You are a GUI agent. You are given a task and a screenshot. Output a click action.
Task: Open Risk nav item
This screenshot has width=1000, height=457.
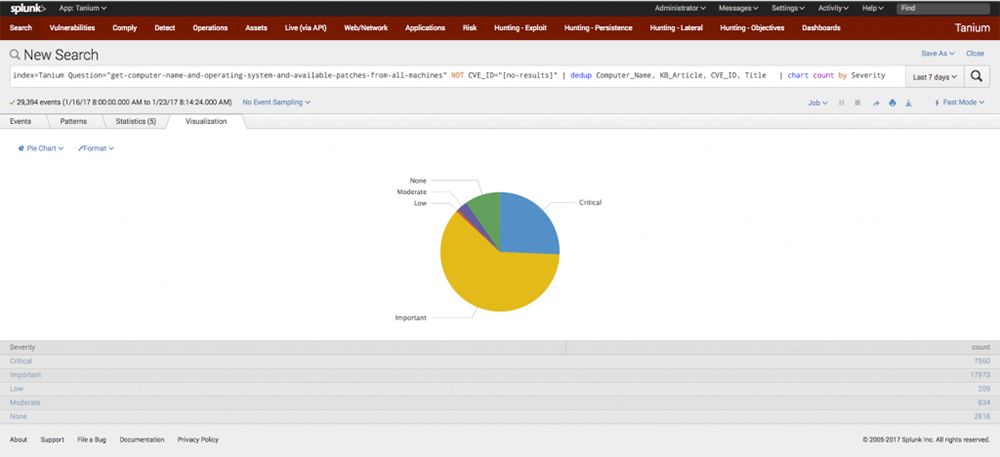470,28
